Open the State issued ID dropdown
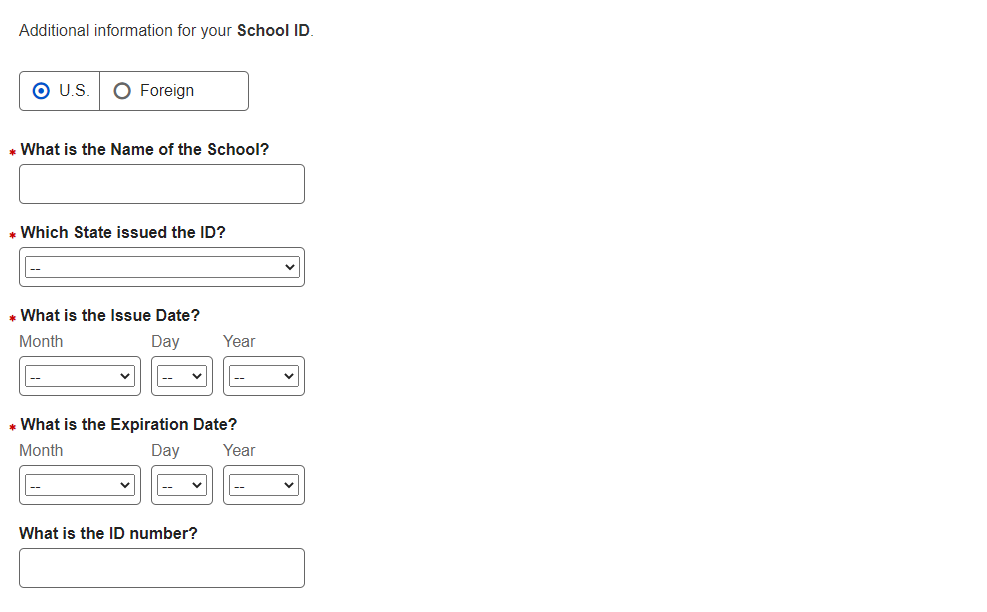987x612 pixels. tap(161, 267)
